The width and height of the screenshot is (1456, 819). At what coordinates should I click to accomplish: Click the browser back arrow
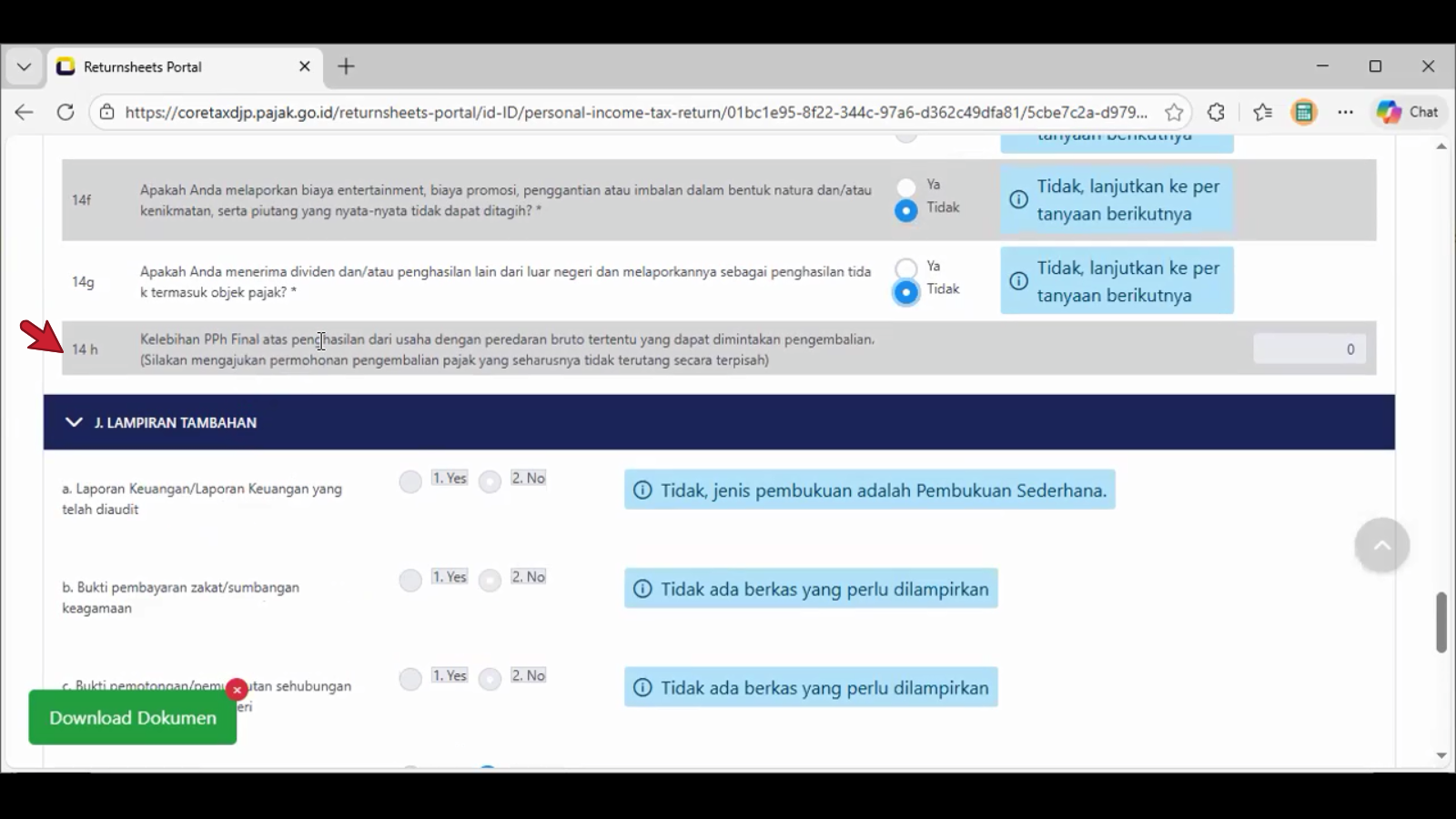(x=25, y=112)
